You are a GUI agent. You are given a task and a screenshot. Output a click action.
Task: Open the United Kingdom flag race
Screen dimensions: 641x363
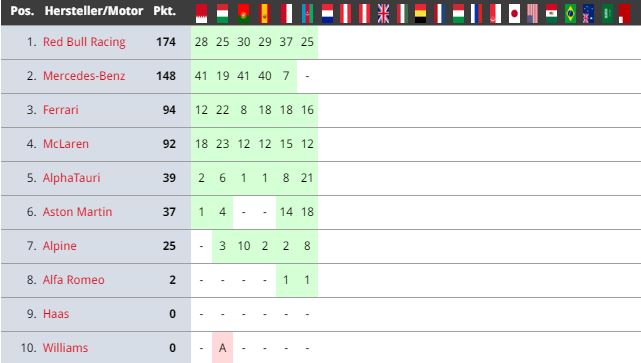(383, 13)
